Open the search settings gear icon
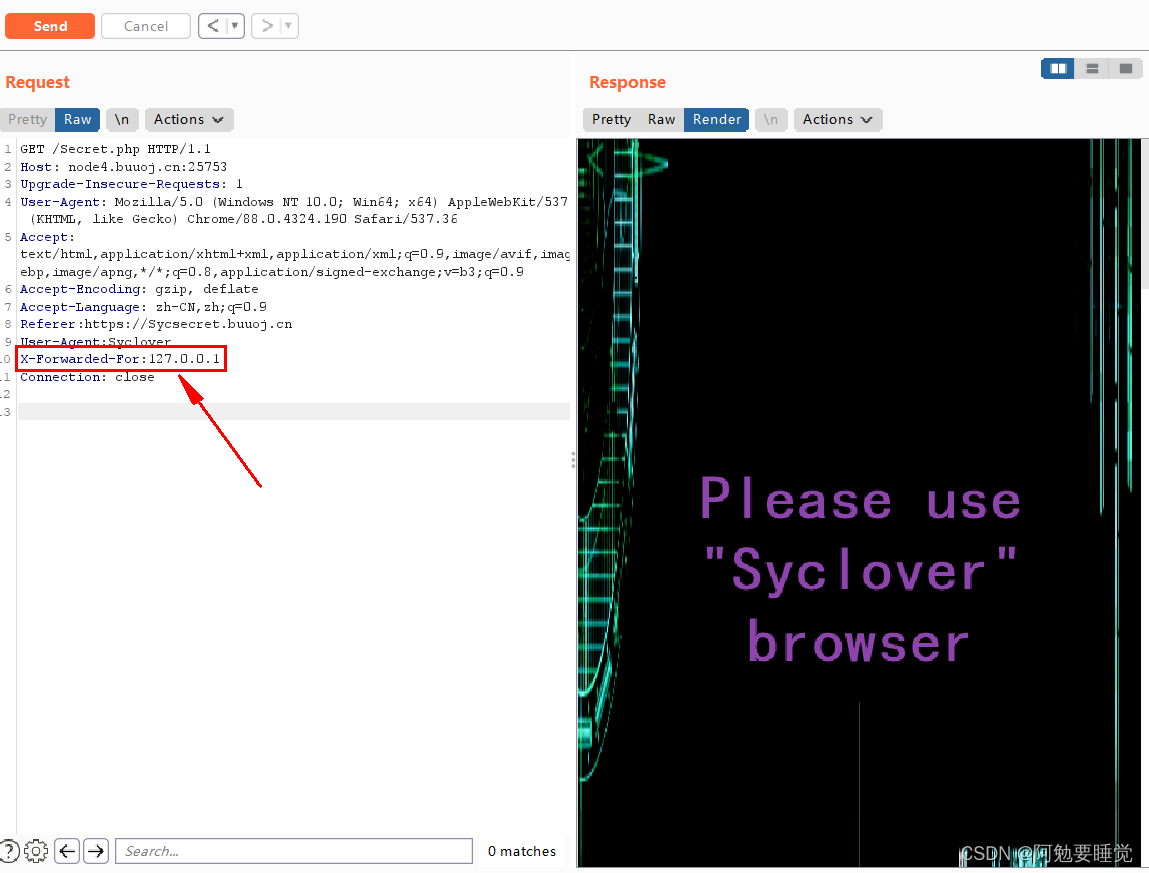 (36, 851)
